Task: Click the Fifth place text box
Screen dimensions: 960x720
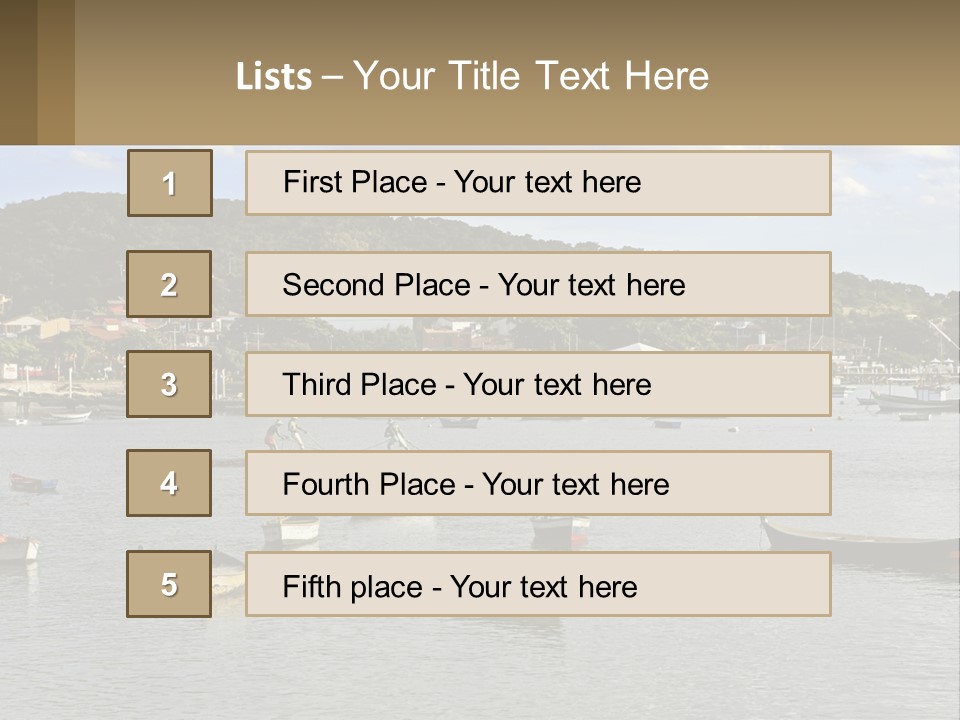Action: pyautogui.click(x=538, y=584)
